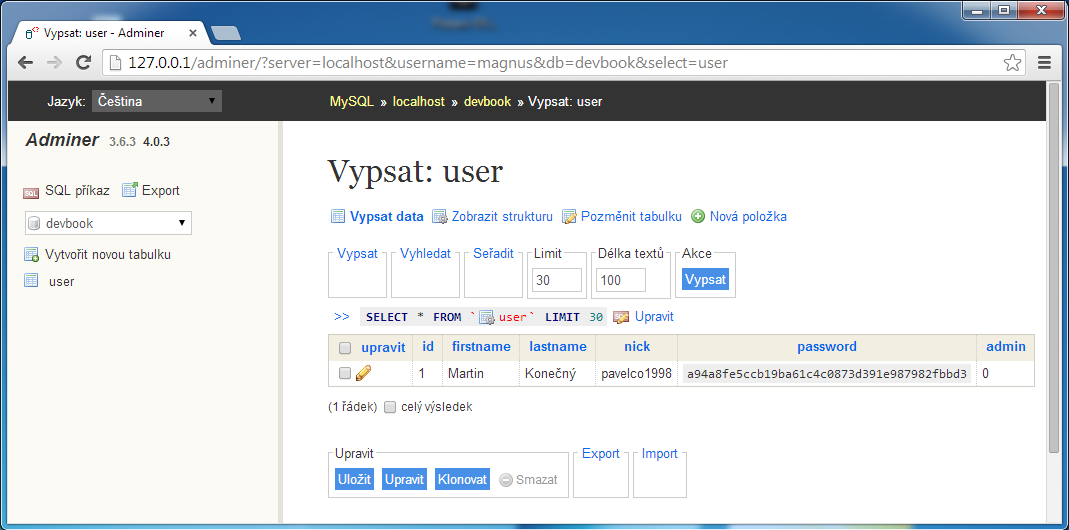This screenshot has width=1069, height=530.
Task: Sort by firstname column header
Action: pyautogui.click(x=481, y=347)
